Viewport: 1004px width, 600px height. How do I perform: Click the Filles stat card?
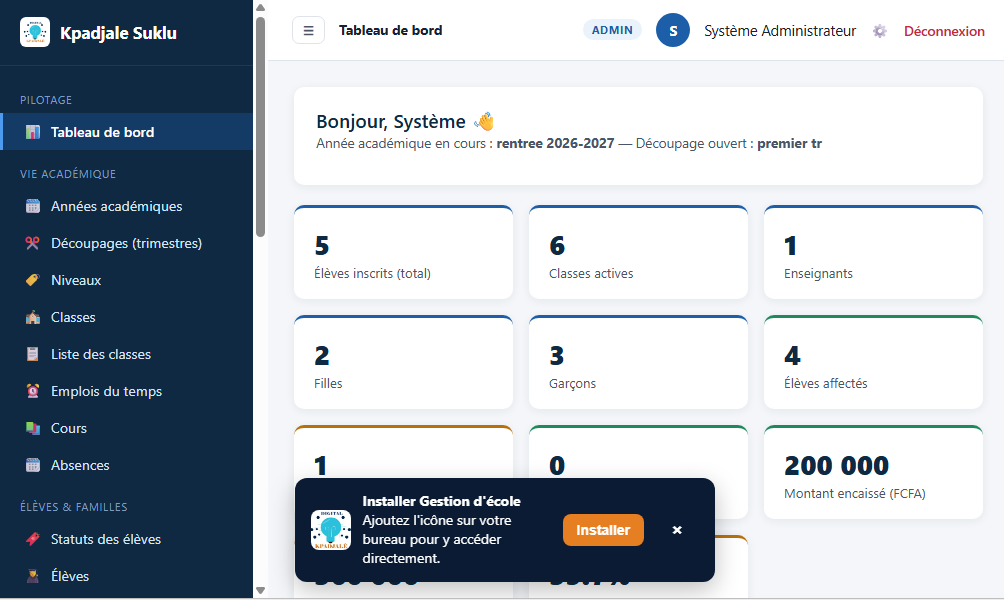[x=403, y=362]
